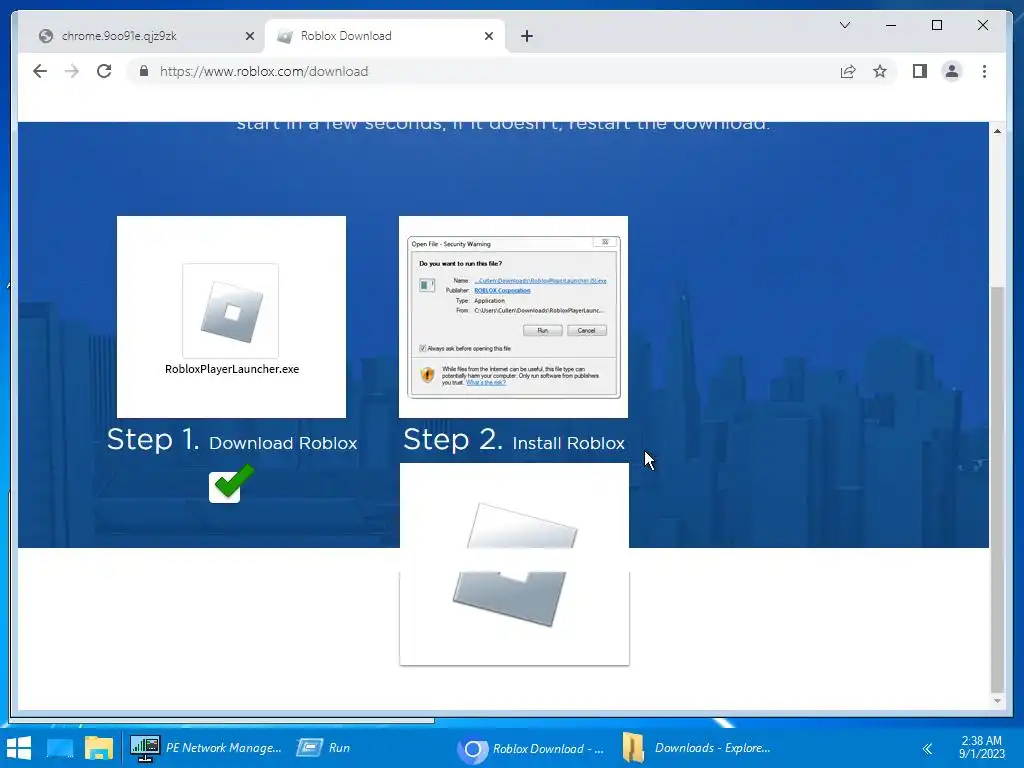Click the forward navigation arrow
1024x768 pixels.
click(x=72, y=71)
